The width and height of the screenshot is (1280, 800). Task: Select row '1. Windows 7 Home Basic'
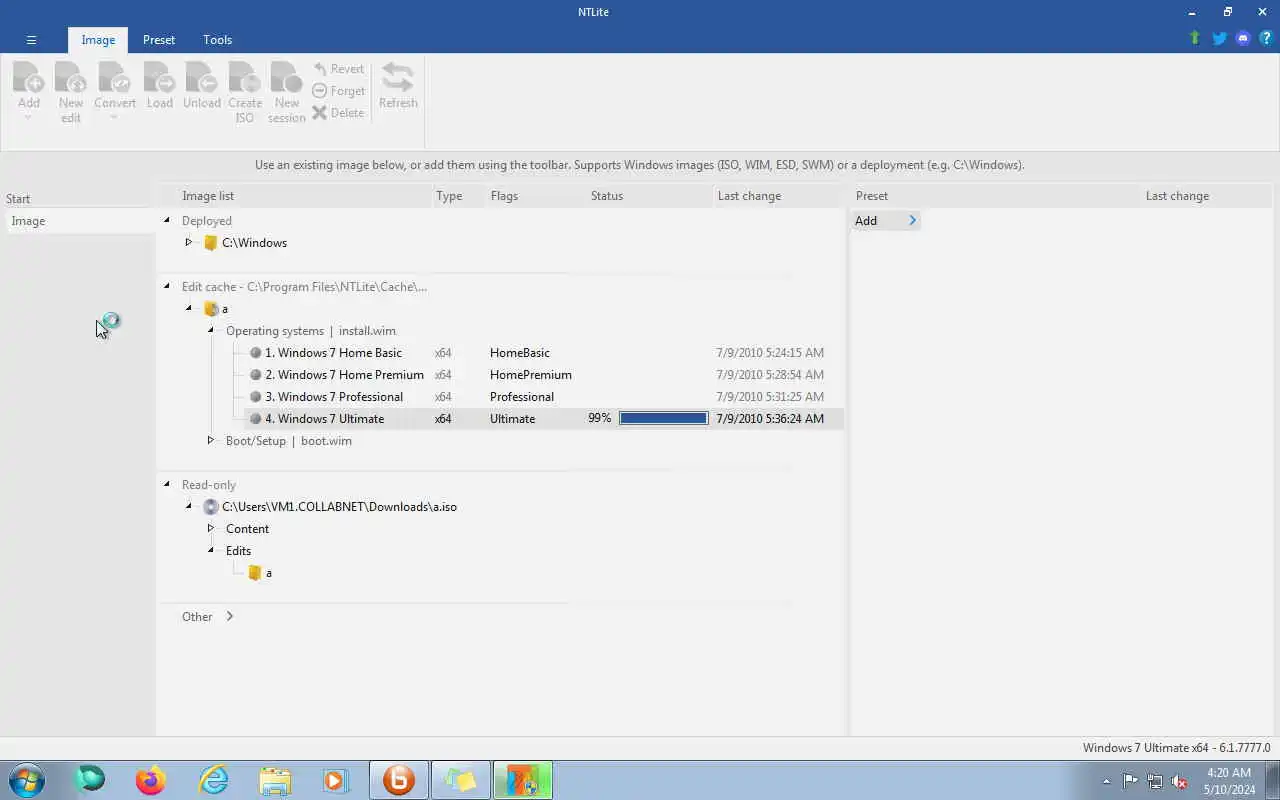click(x=543, y=353)
